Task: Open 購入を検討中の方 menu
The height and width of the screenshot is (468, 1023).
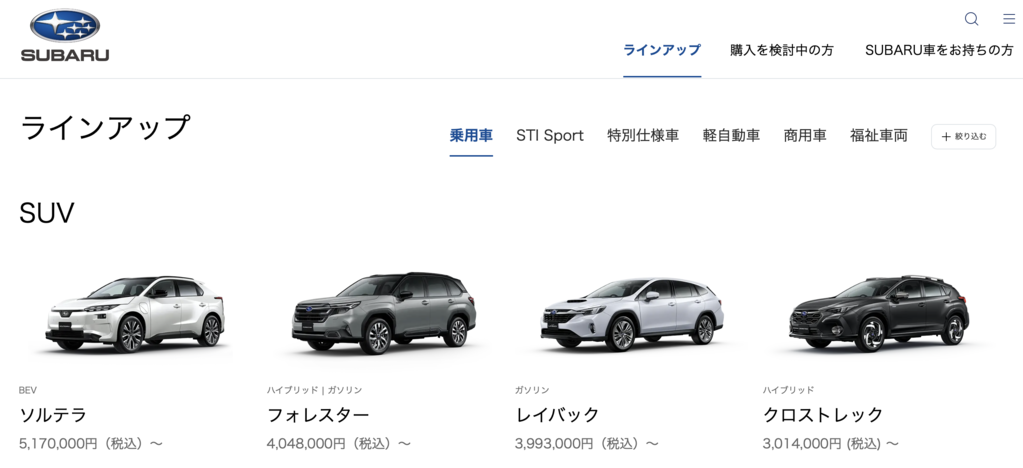Action: 782,50
